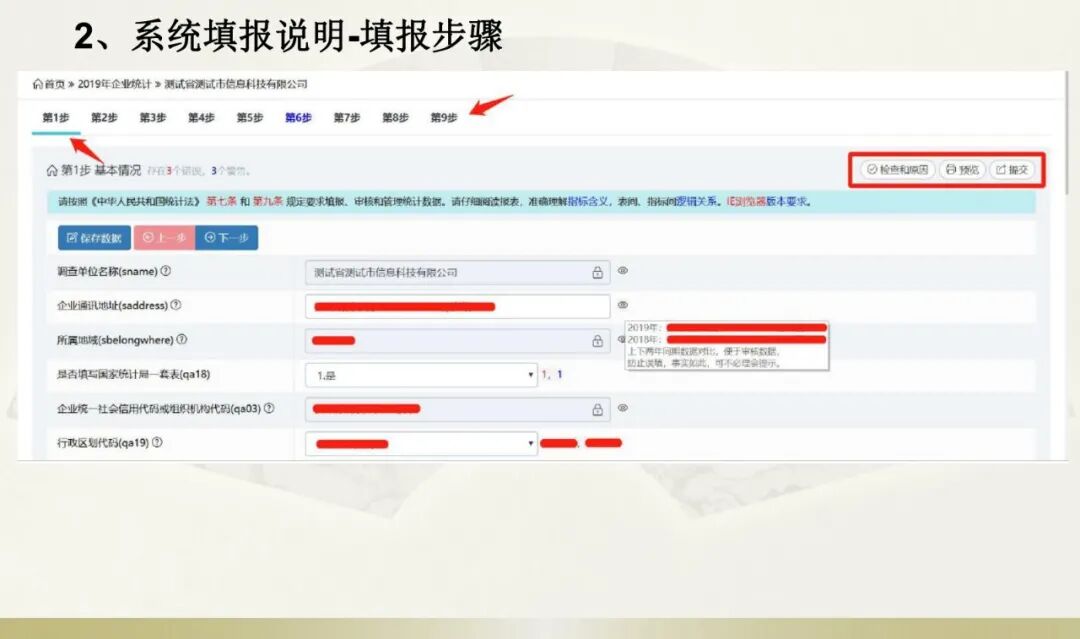
Task: Open the 第七条 link
Action: click(x=221, y=202)
